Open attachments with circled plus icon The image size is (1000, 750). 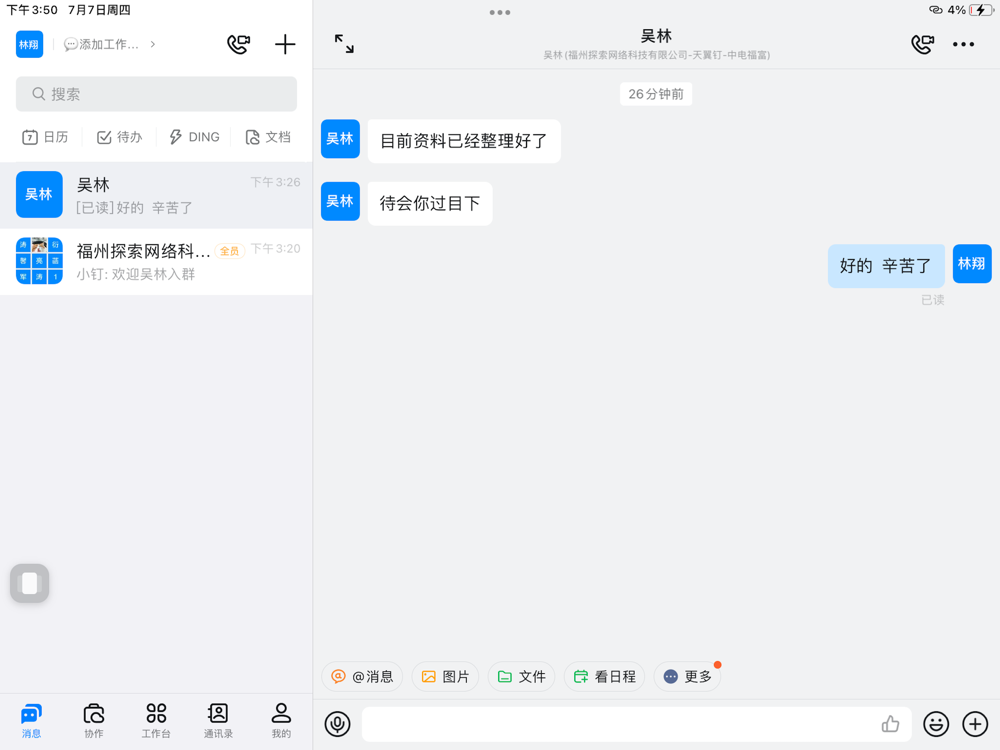point(975,724)
